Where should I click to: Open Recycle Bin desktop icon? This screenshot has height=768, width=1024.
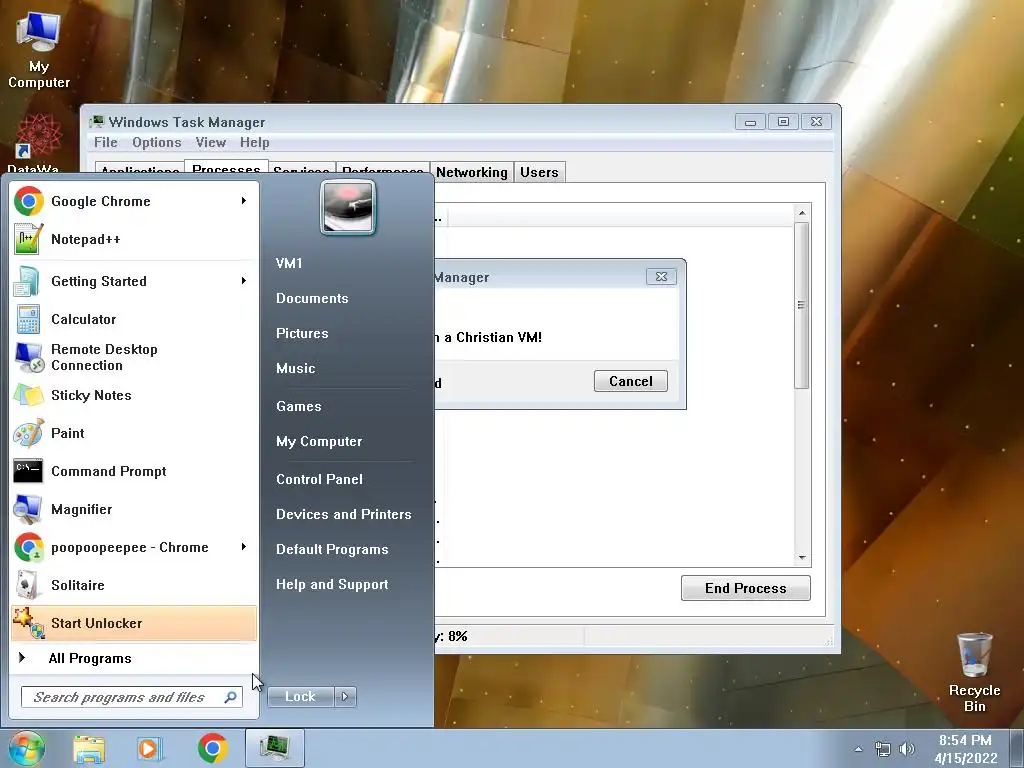pos(974,671)
